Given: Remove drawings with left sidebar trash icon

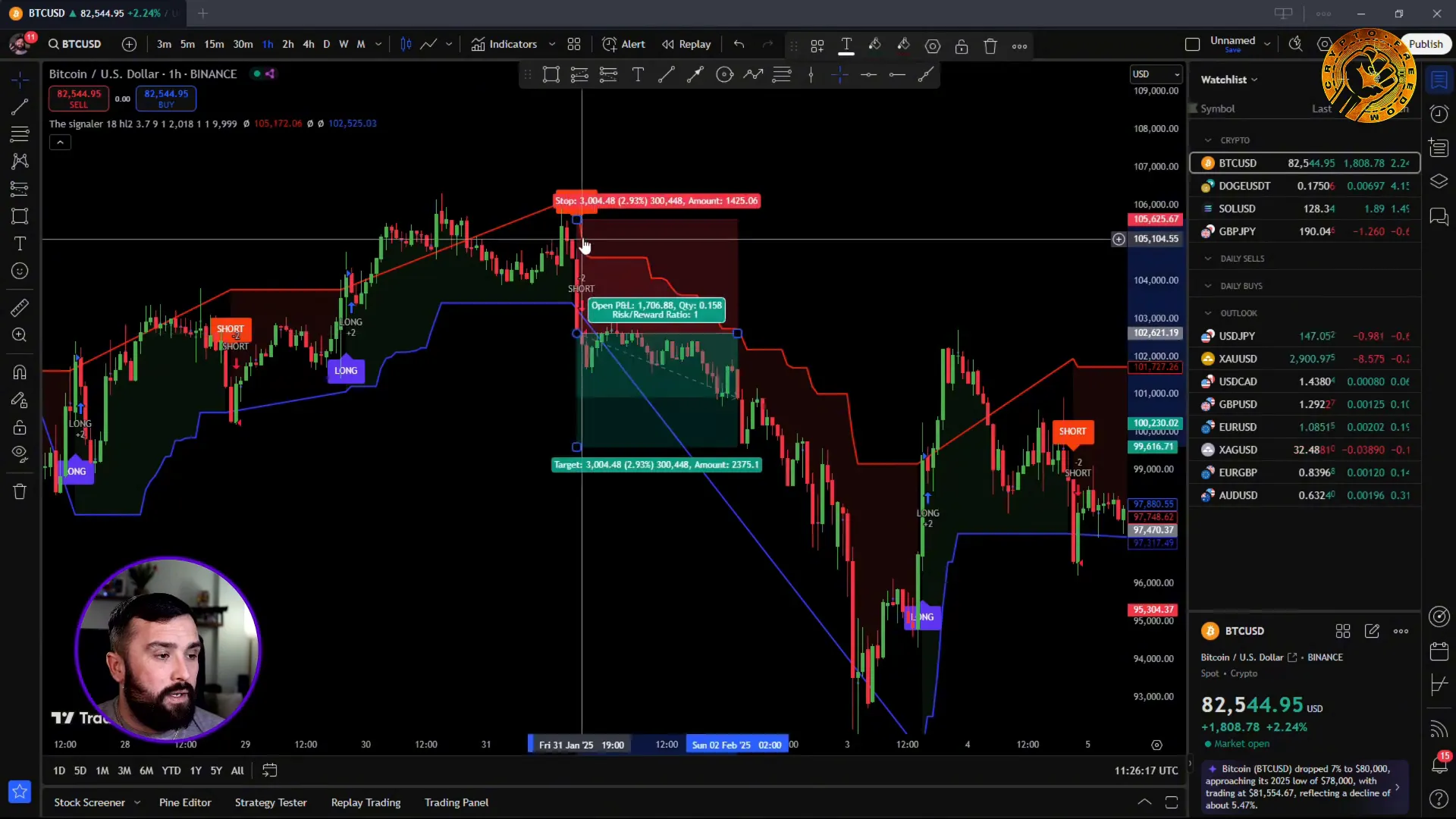Looking at the screenshot, I should tap(20, 491).
